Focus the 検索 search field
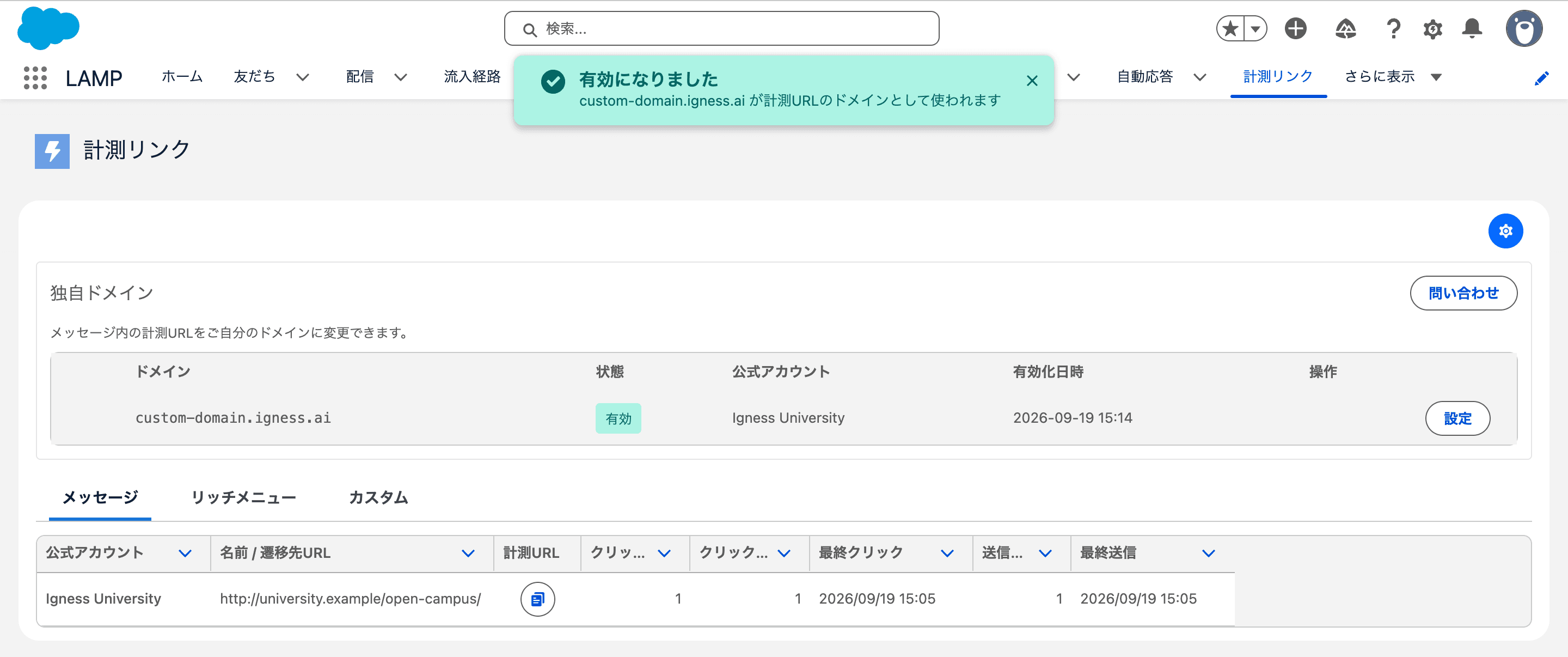Screen dimensions: 1568x657 coord(721,29)
